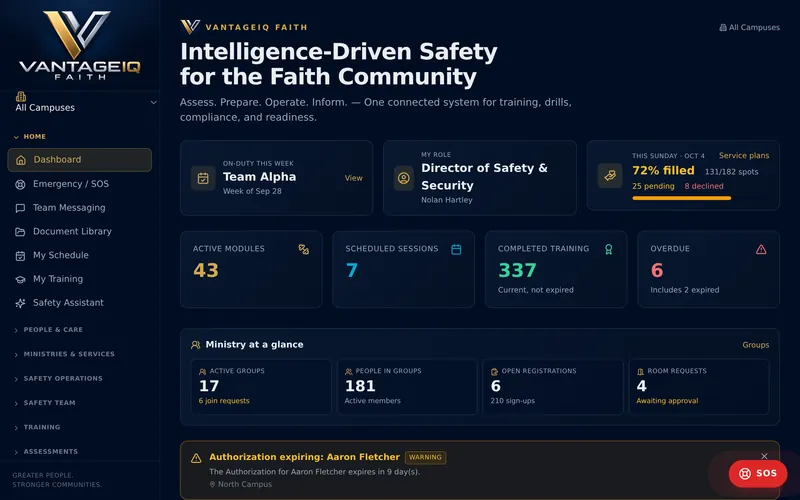Click the WARNING badge on alert

(x=426, y=457)
